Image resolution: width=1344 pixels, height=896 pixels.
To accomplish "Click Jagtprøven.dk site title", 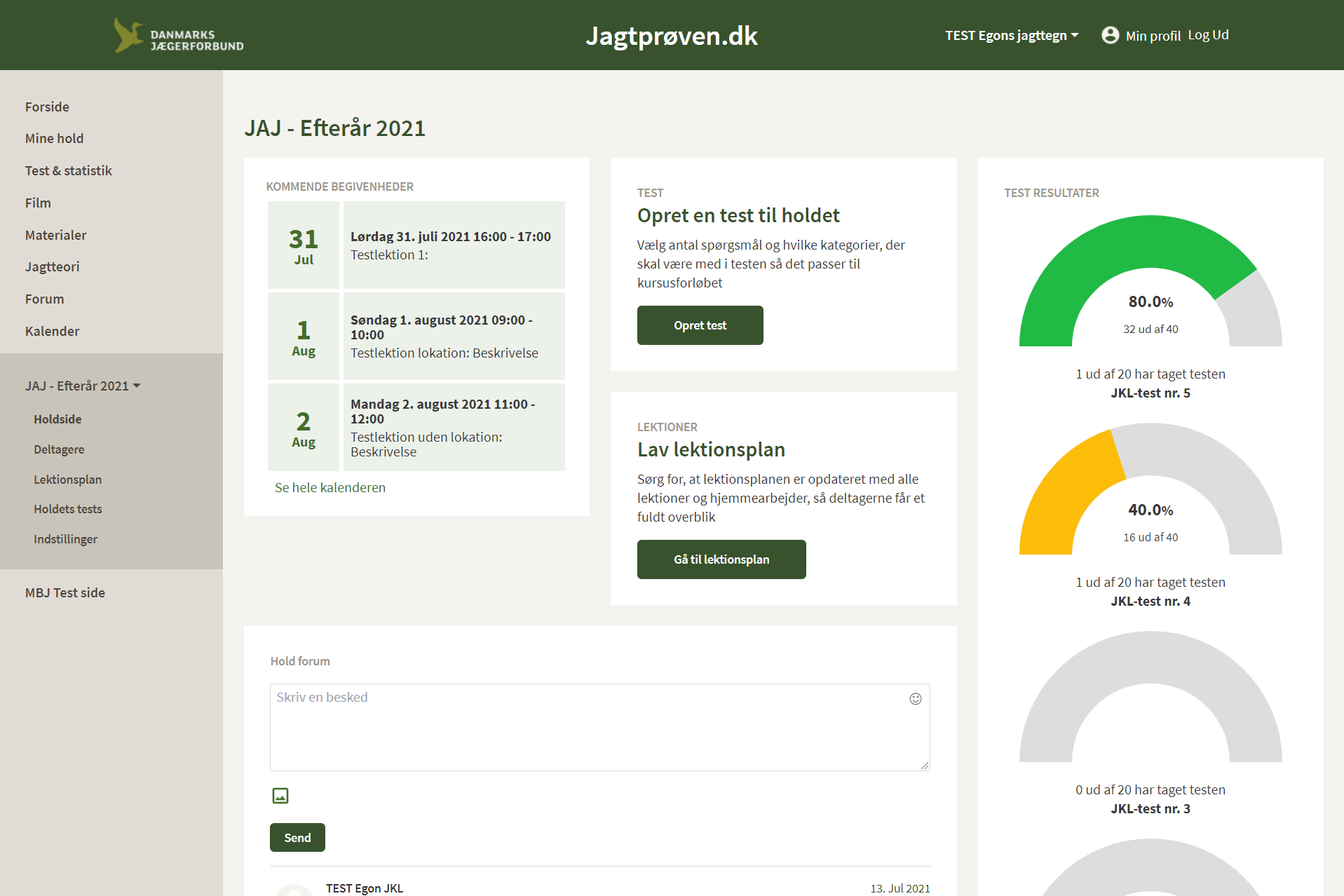I will (x=672, y=36).
